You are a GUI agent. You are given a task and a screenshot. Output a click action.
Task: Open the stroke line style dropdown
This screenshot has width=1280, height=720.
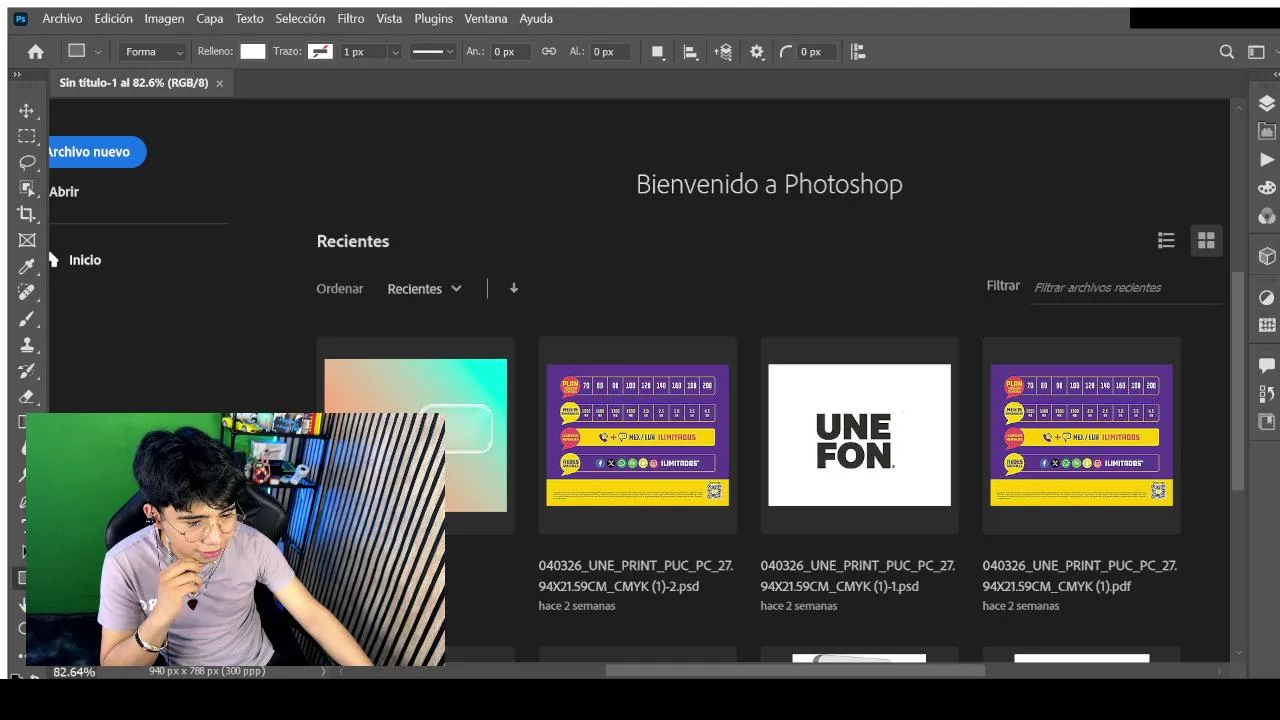pyautogui.click(x=433, y=52)
